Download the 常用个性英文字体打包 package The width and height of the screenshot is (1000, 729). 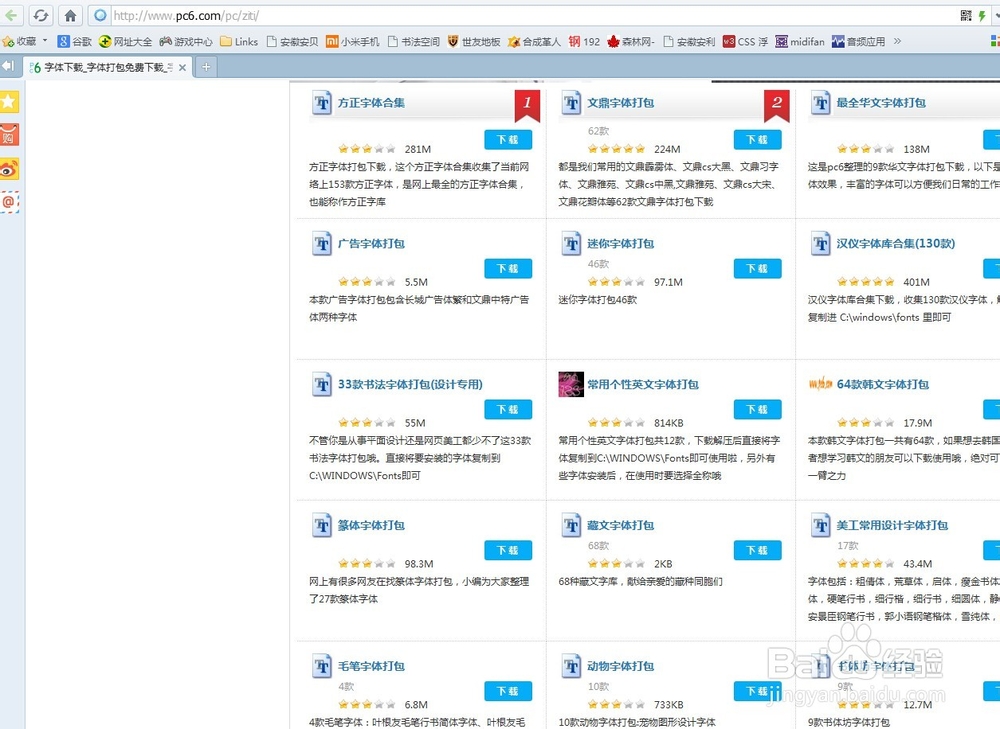(x=757, y=409)
